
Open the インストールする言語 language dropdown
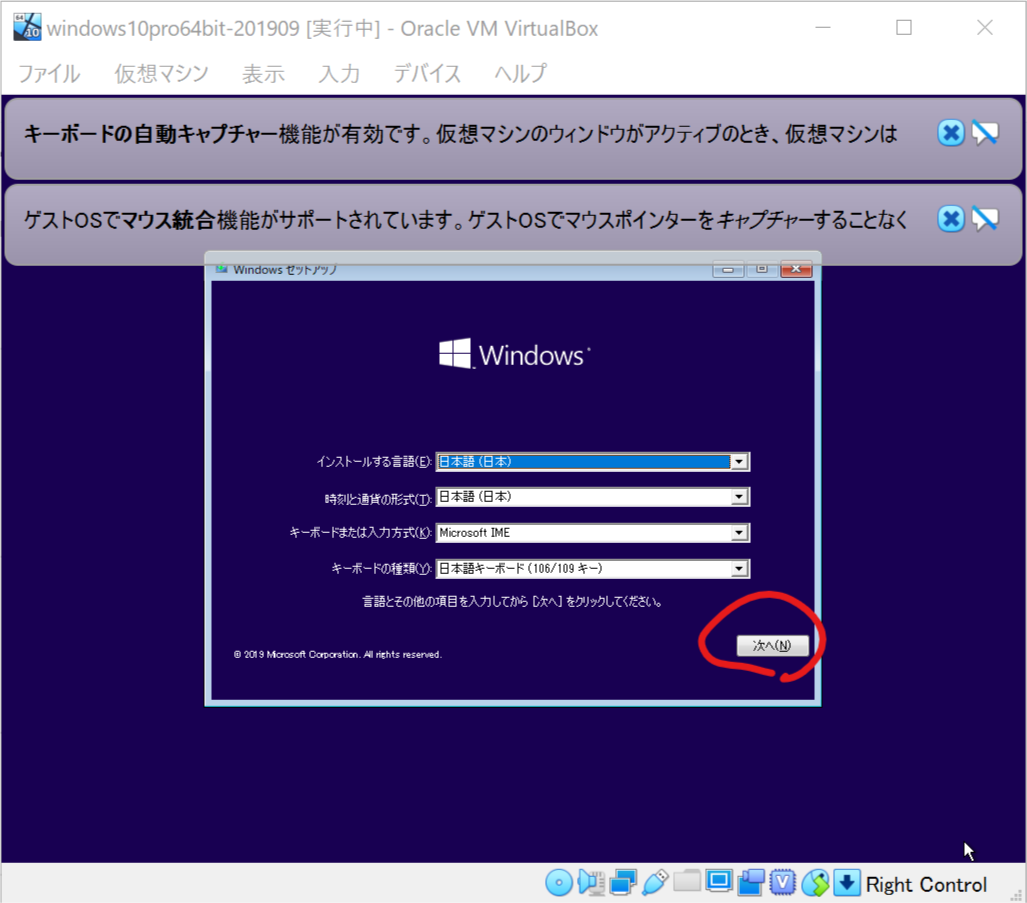click(x=740, y=461)
